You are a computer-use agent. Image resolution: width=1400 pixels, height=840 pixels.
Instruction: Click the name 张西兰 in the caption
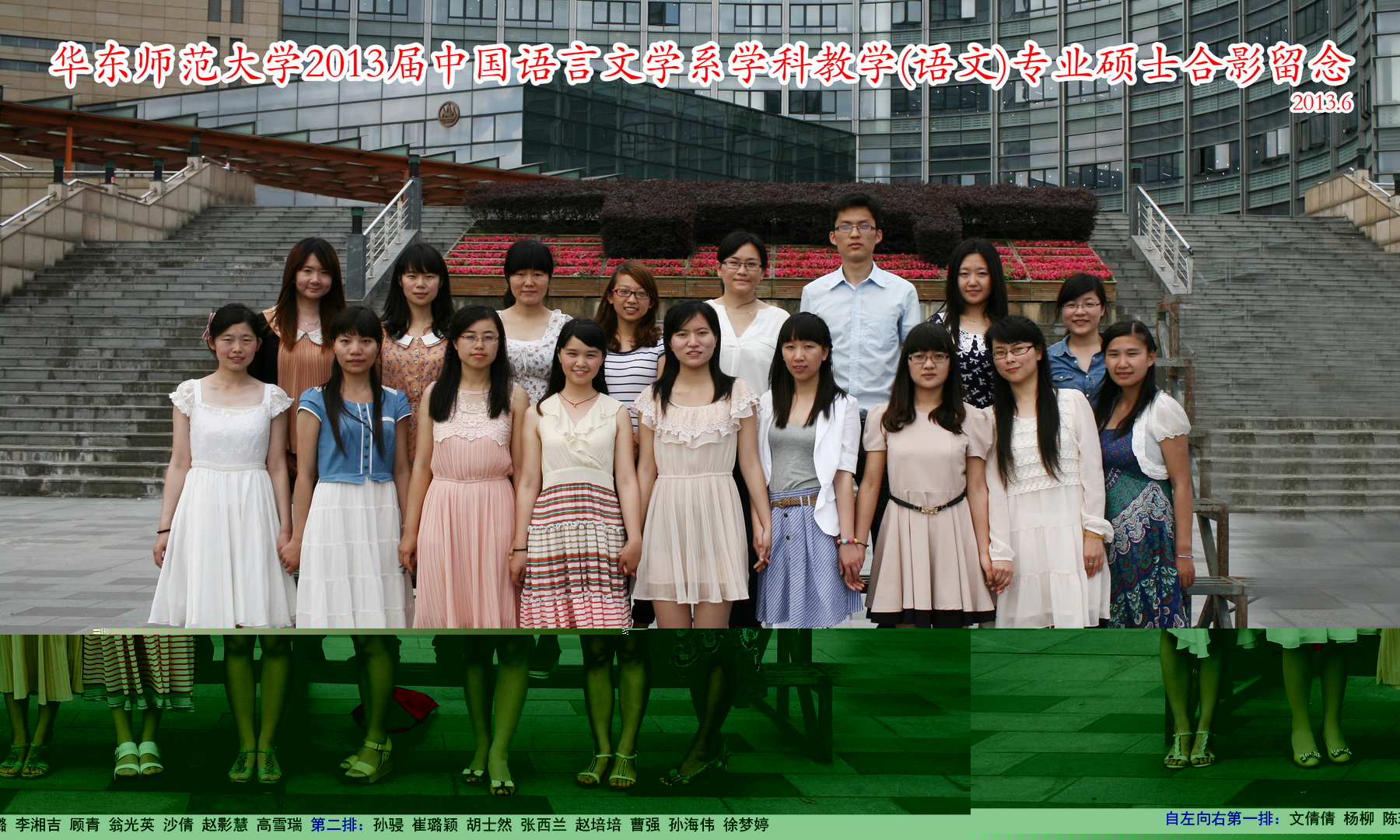(544, 825)
